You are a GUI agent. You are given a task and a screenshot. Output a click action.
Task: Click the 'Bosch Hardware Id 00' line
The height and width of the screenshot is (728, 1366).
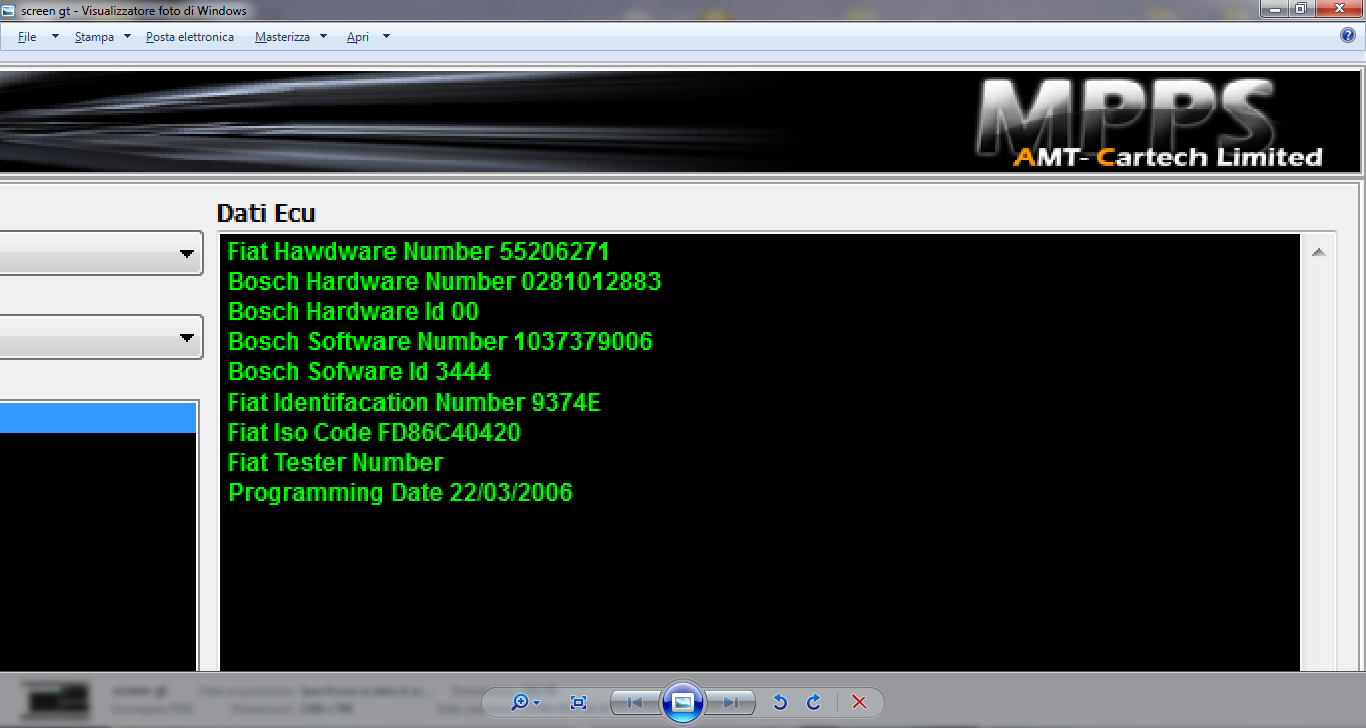(354, 311)
